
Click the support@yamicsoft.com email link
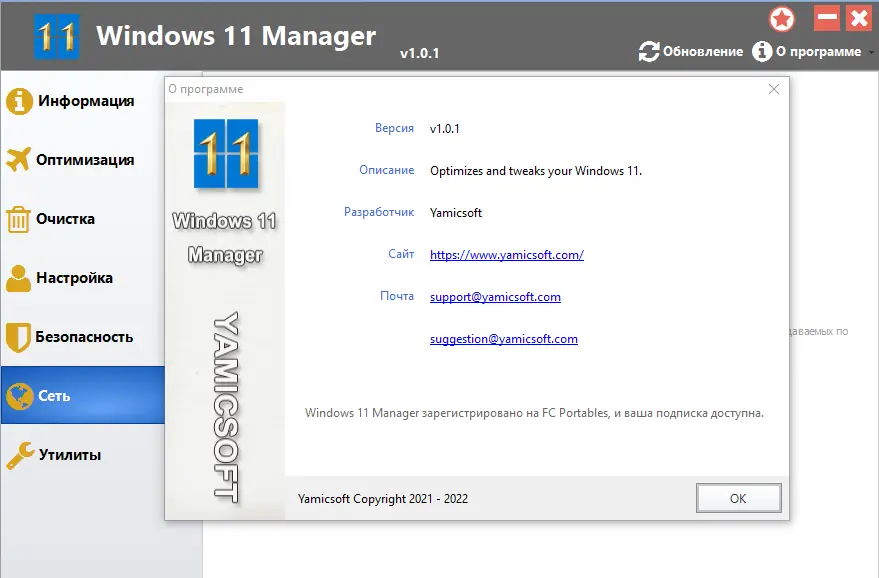[495, 296]
